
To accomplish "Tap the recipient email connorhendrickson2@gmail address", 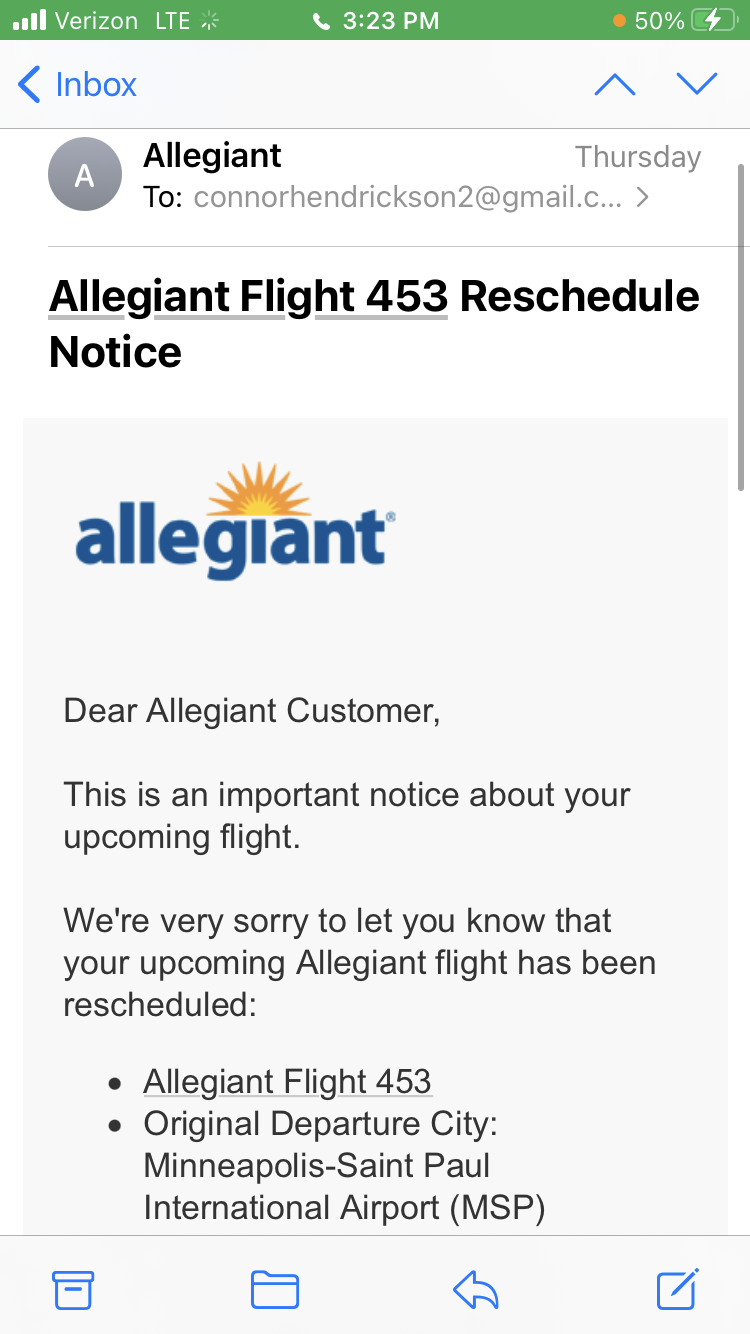I will pos(408,198).
